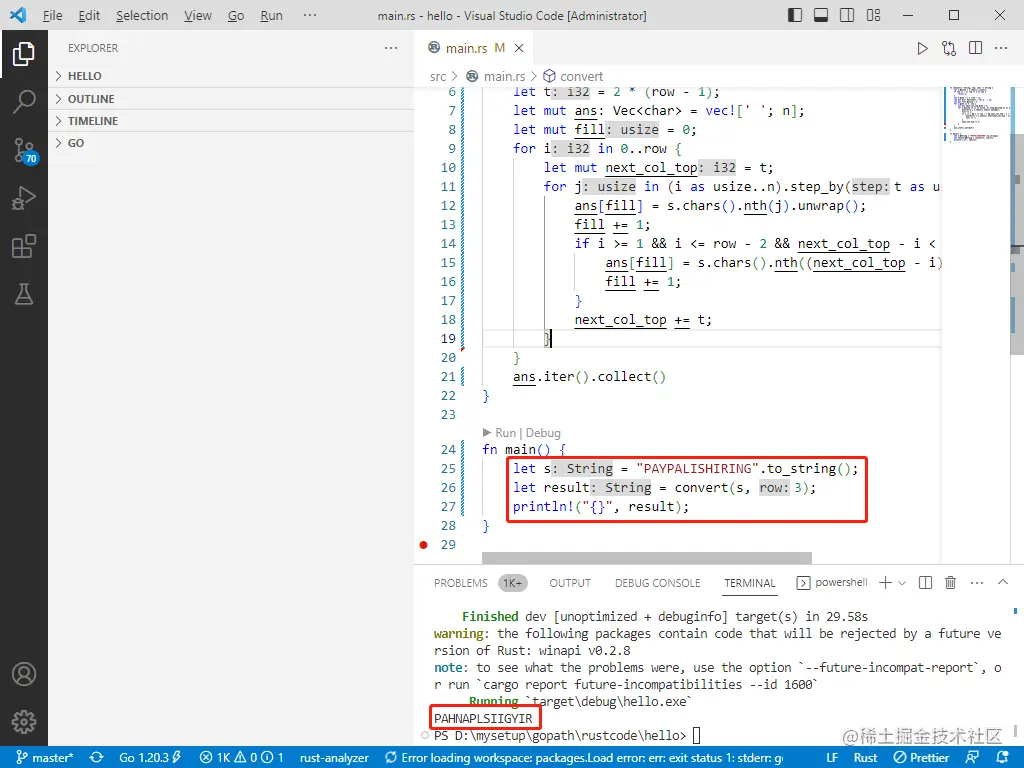The image size is (1024, 768).
Task: Click Go 1.20.3 version status item
Action: [x=150, y=758]
